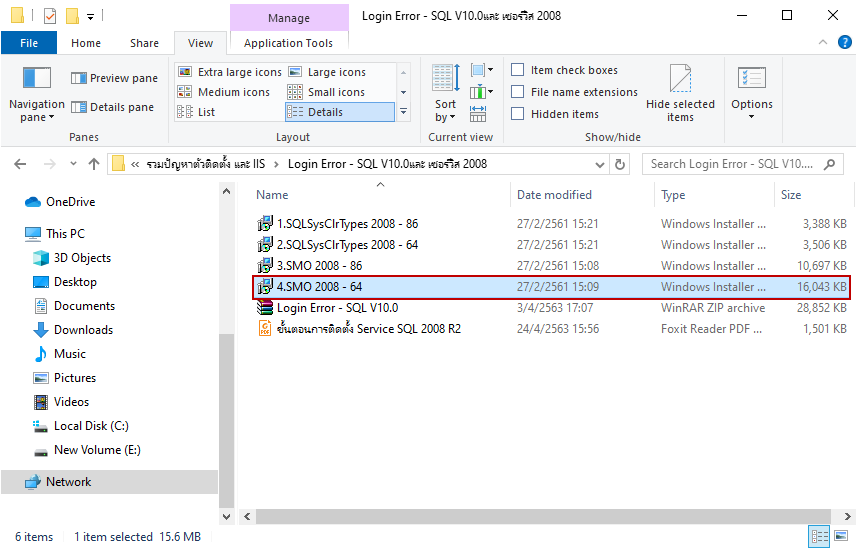Open the Login Error WinRAR ZIP archive icon

pos(265,308)
